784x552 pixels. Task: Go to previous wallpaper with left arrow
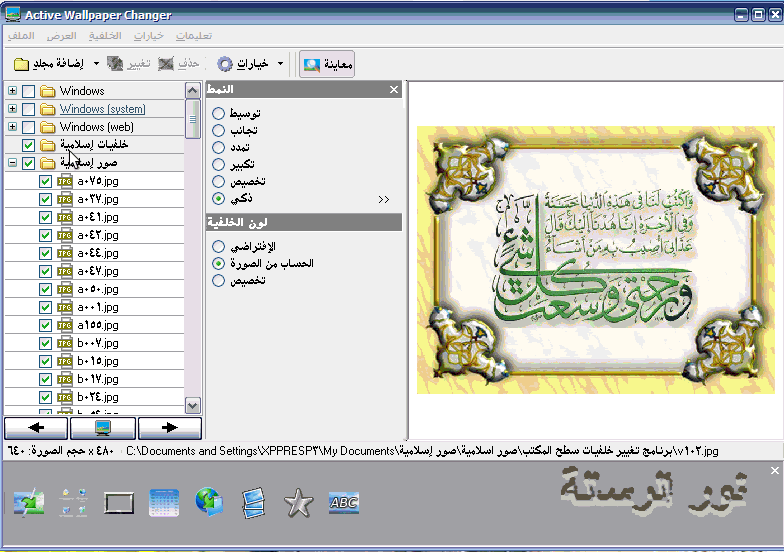pyautogui.click(x=36, y=428)
